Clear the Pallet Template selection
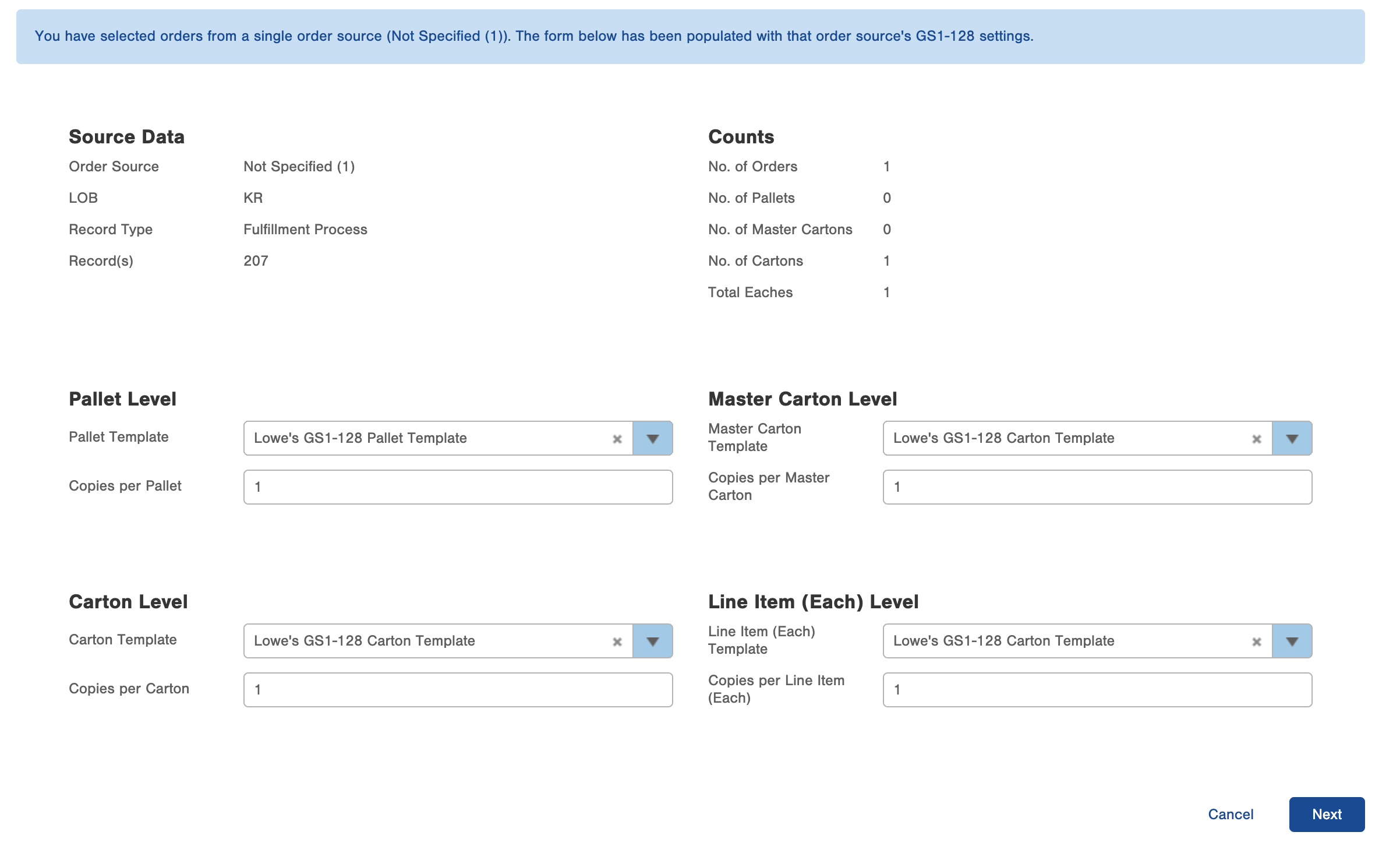Screen dimensions: 1400x853 coord(617,439)
